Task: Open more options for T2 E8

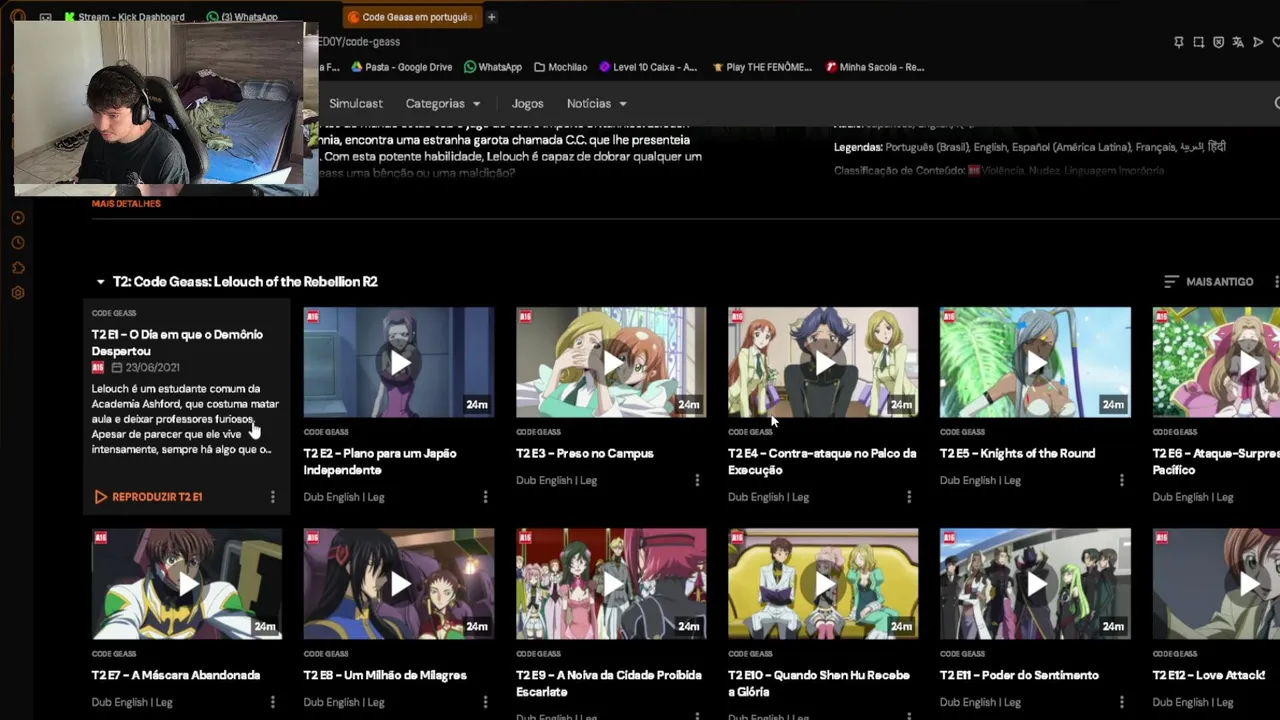Action: tap(485, 703)
